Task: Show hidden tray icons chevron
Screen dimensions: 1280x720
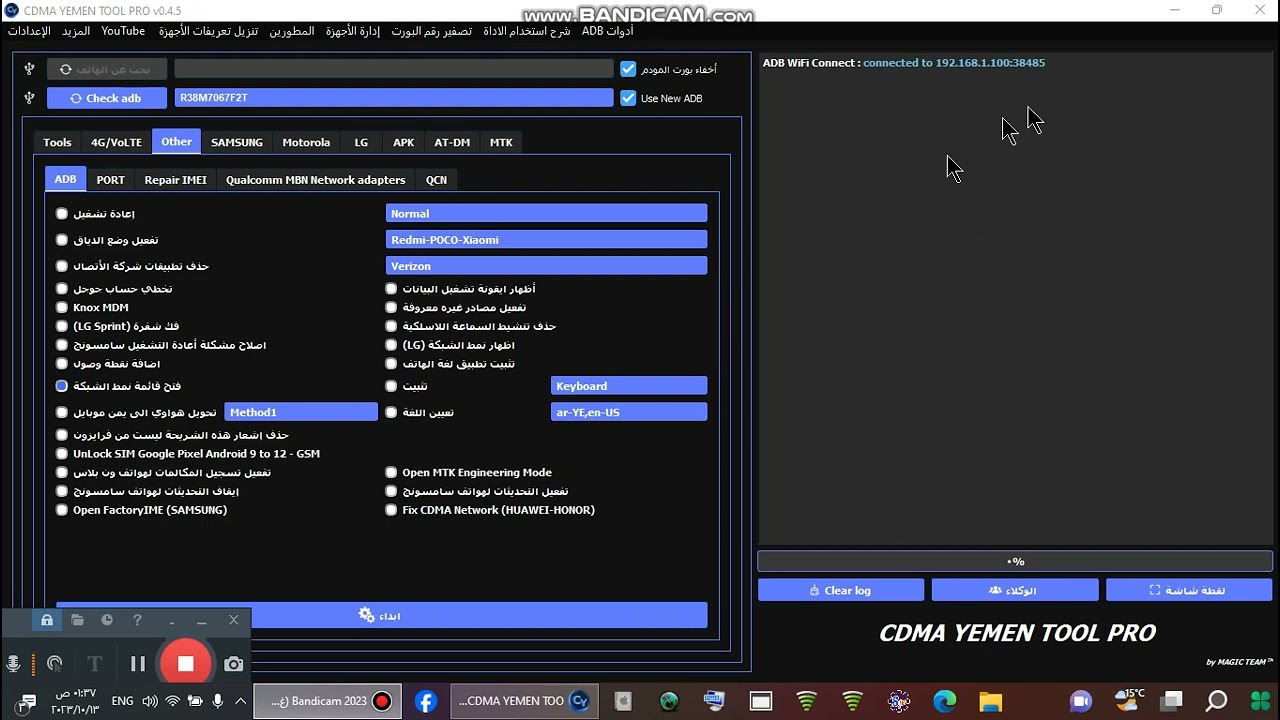Action: click(x=240, y=702)
